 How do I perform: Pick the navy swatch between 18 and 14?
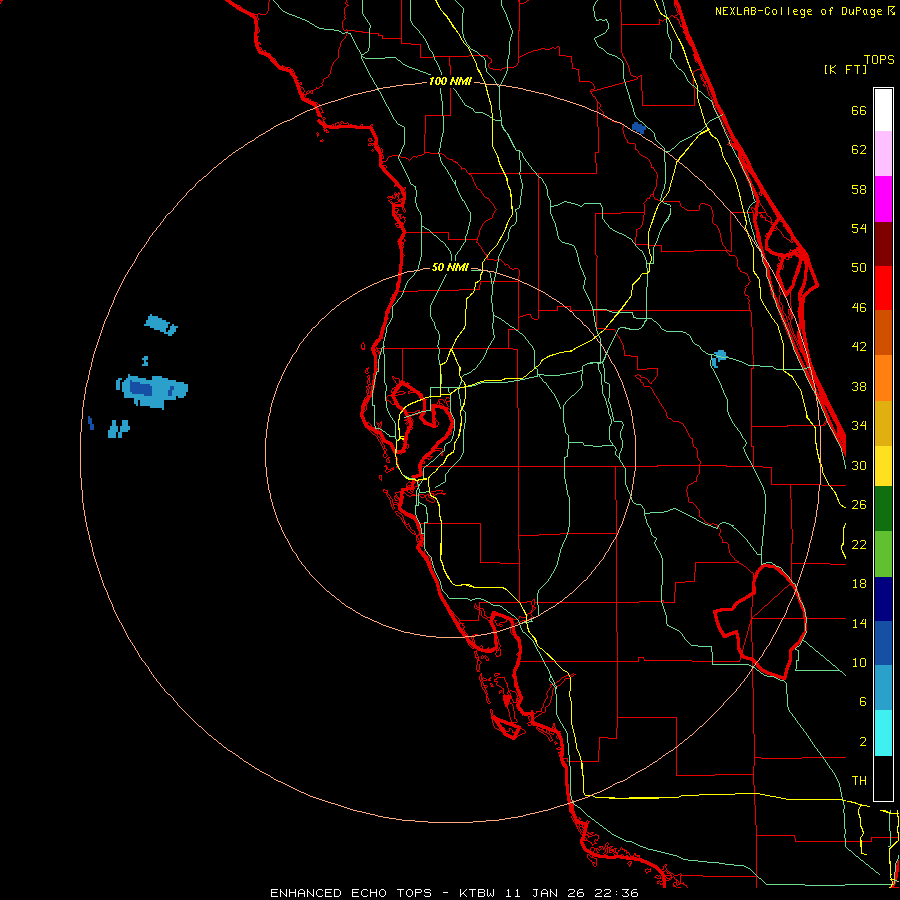[x=883, y=599]
